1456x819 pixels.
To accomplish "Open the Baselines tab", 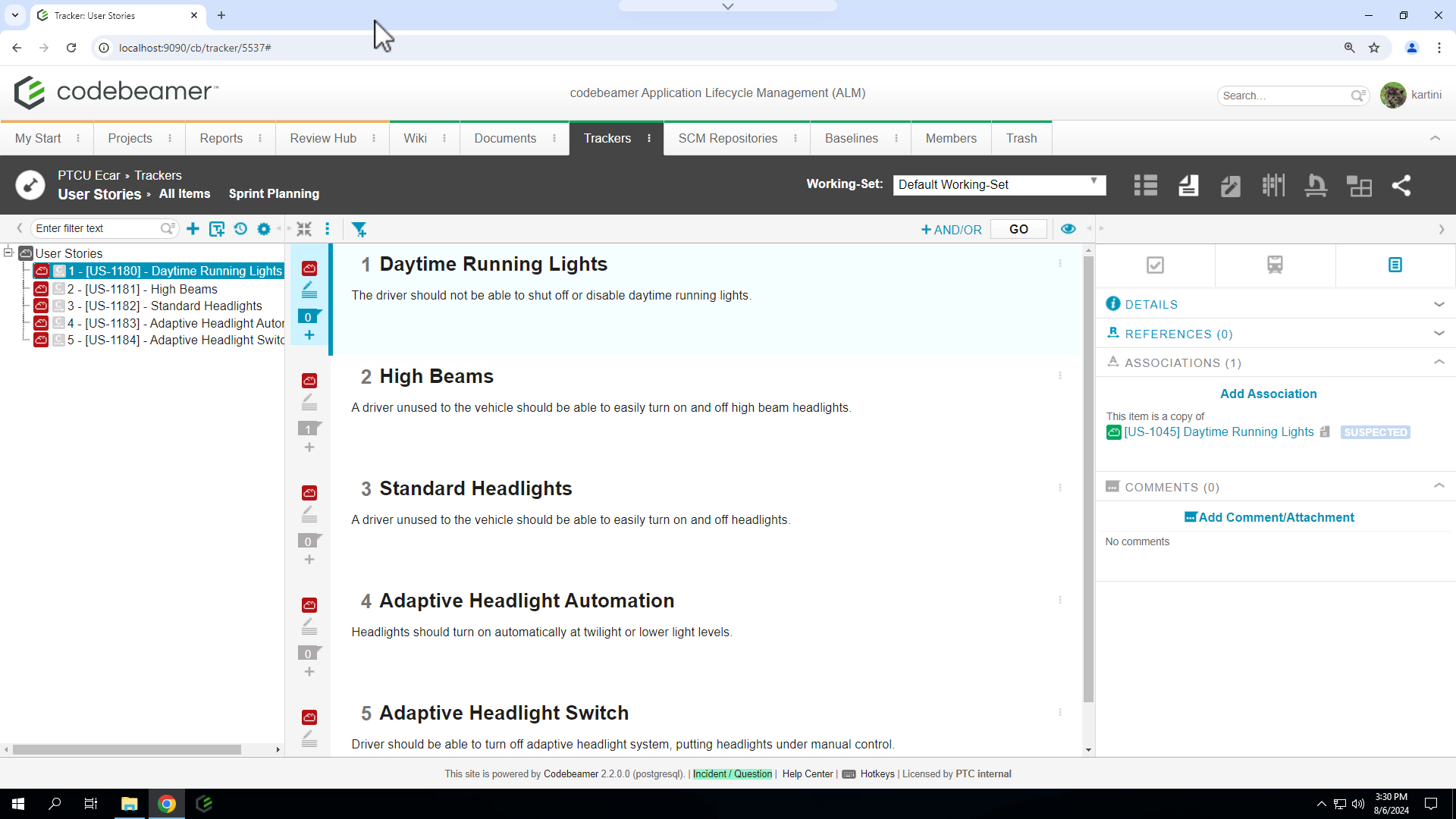I will click(x=852, y=139).
